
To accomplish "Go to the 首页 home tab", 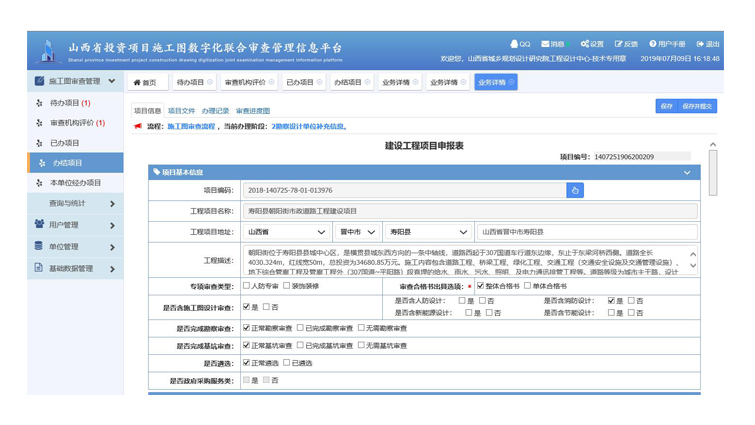I will pos(146,83).
